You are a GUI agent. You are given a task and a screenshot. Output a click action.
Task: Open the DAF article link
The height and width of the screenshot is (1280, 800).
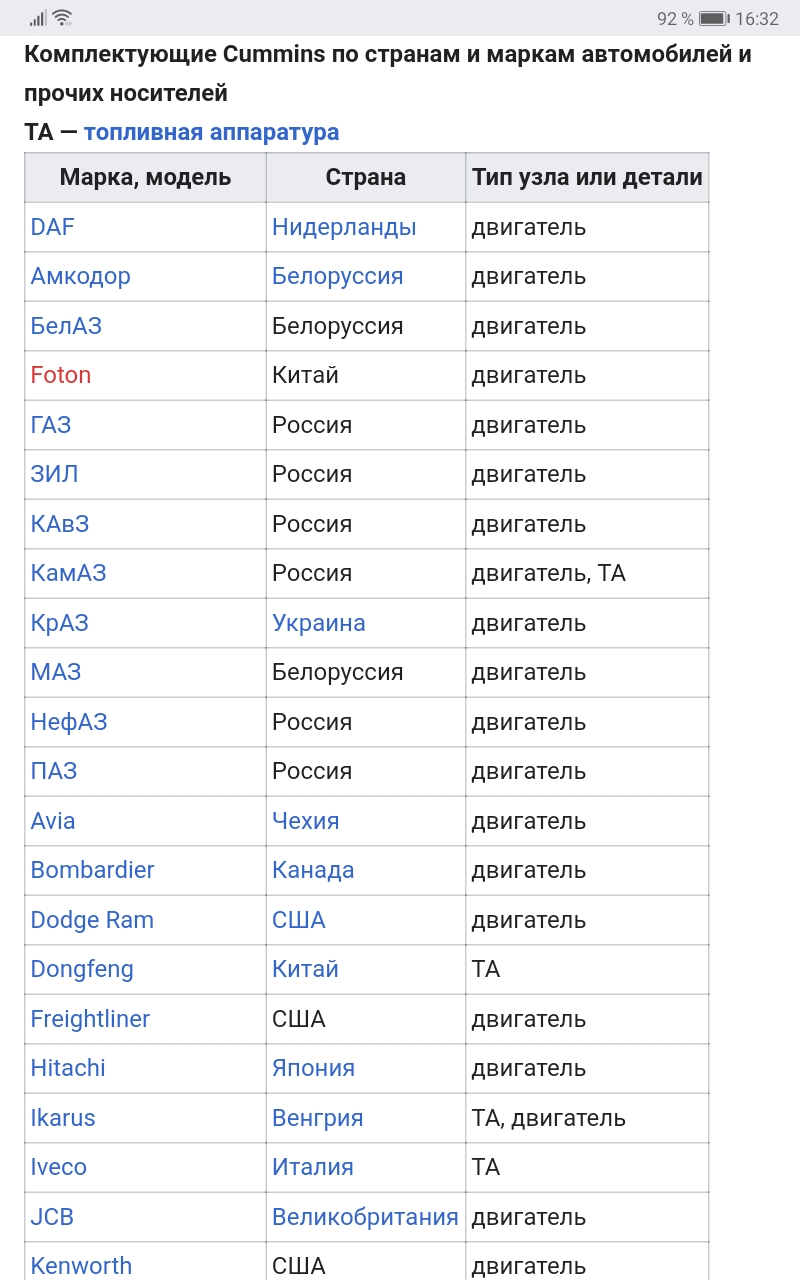tap(53, 227)
